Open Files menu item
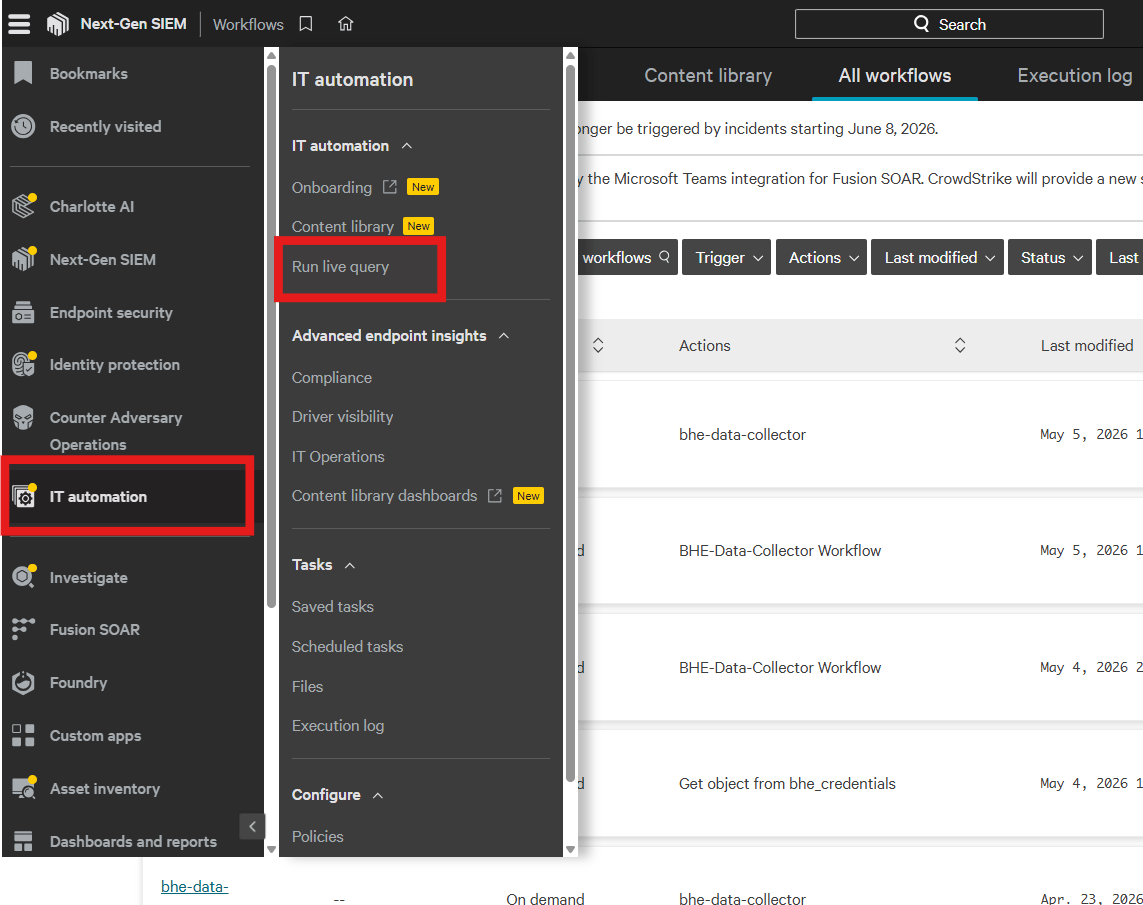Screen dimensions: 1143x905 [x=308, y=686]
